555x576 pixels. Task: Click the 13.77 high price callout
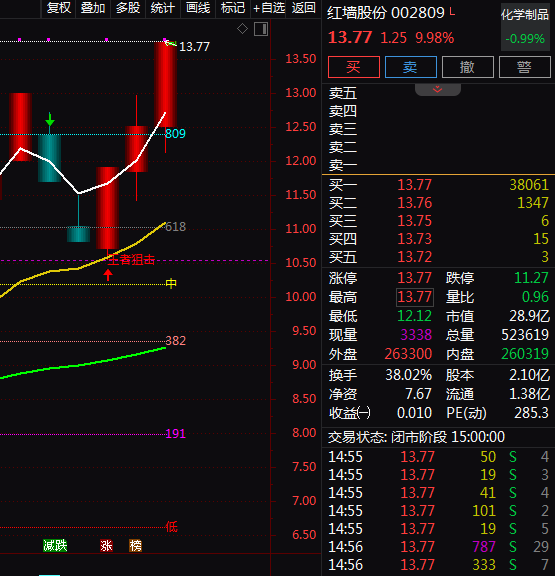pos(194,47)
